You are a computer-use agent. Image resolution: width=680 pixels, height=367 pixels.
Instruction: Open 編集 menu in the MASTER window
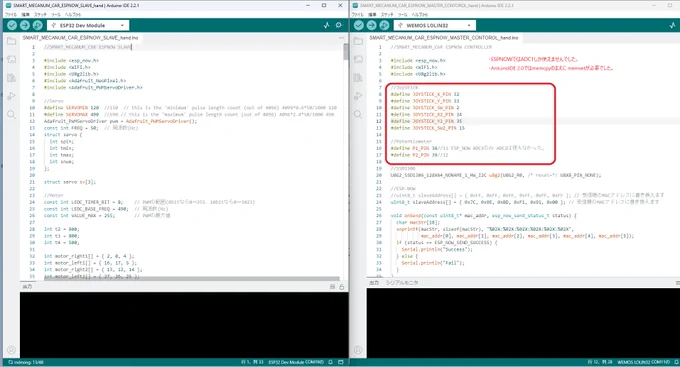tap(373, 14)
